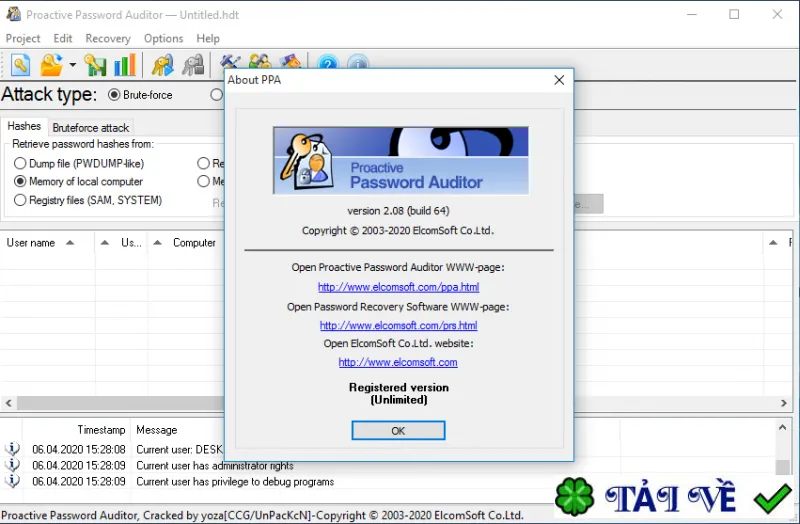Click the Proactive Password Auditor logo banner
The height and width of the screenshot is (524, 800).
point(401,160)
